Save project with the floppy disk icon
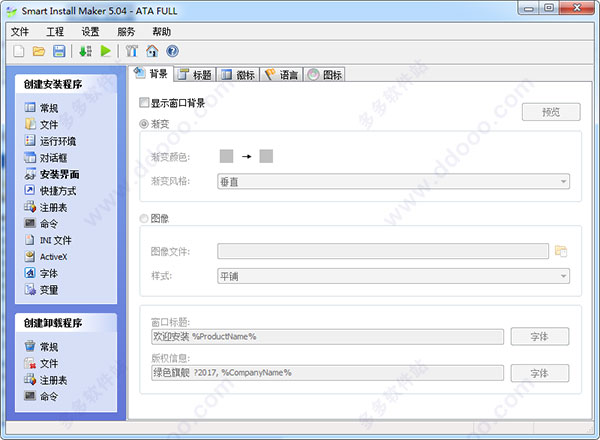 59,51
